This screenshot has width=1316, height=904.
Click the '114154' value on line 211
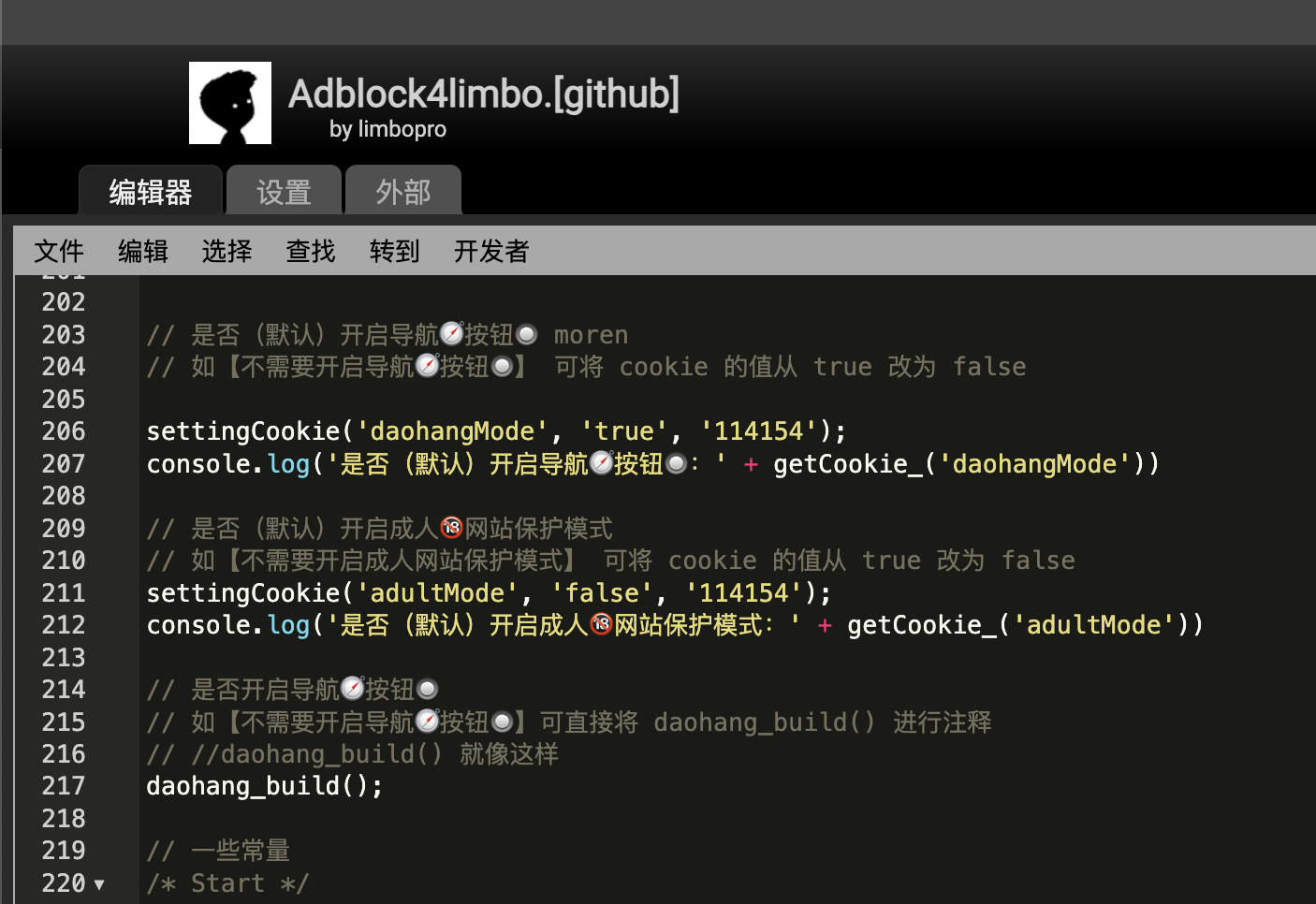point(744,593)
